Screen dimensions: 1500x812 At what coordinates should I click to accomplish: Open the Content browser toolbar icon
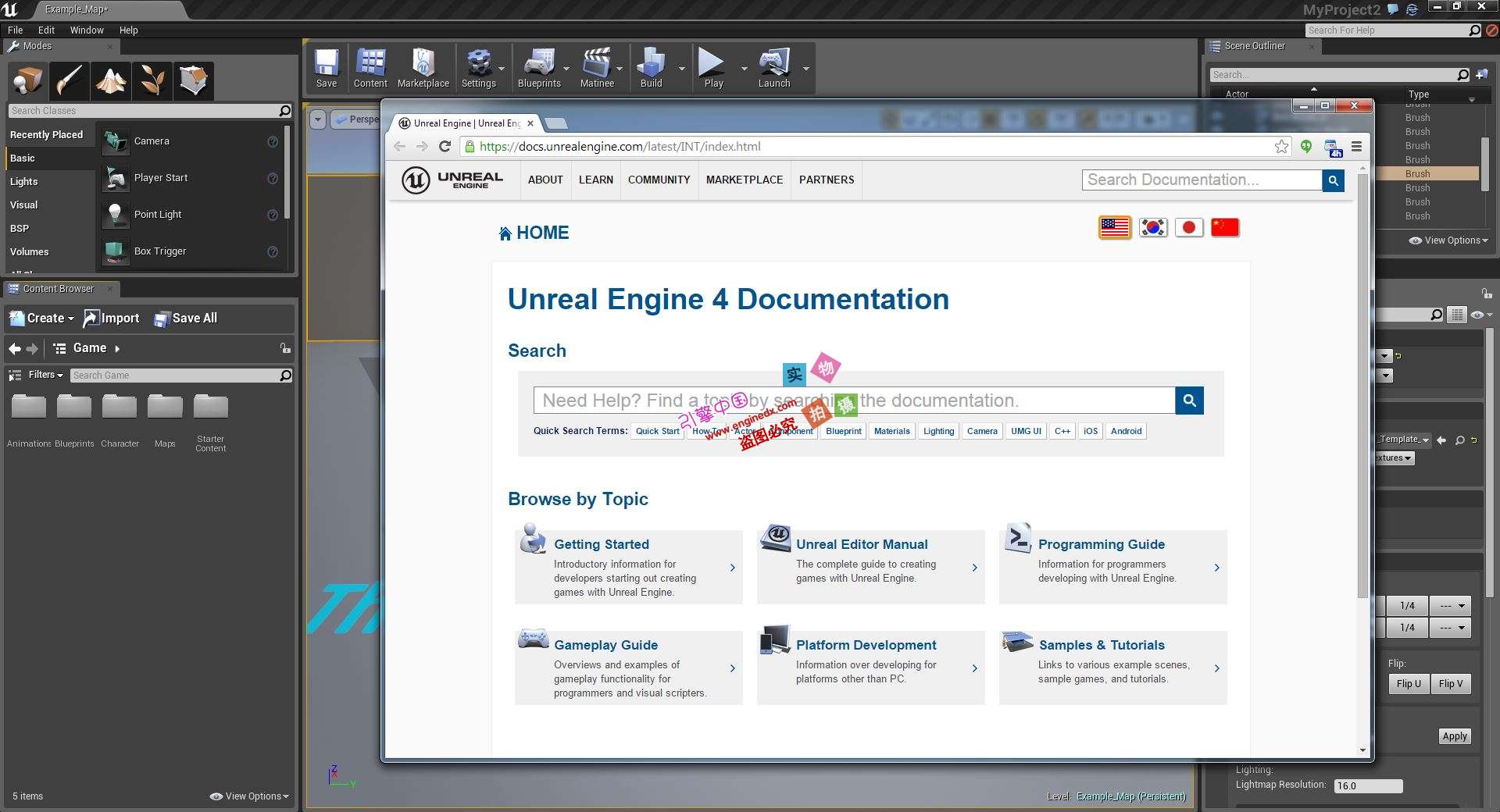[370, 68]
